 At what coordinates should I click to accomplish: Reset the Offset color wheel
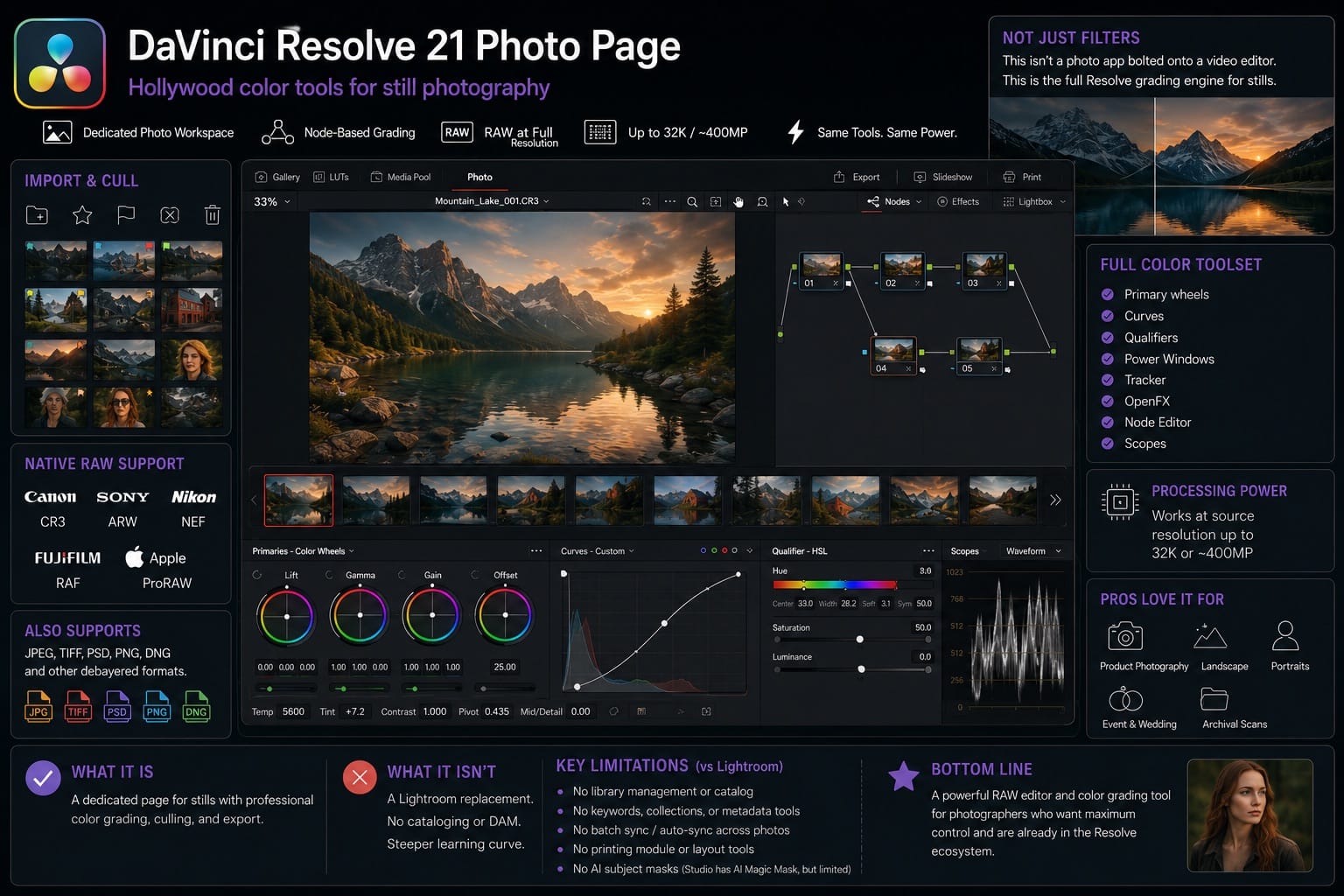(474, 575)
